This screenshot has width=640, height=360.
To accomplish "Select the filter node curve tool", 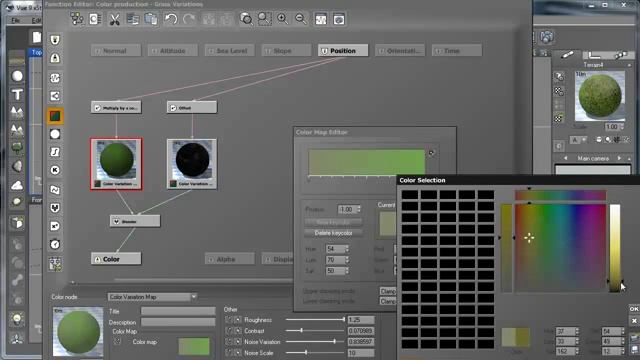I will 55,152.
